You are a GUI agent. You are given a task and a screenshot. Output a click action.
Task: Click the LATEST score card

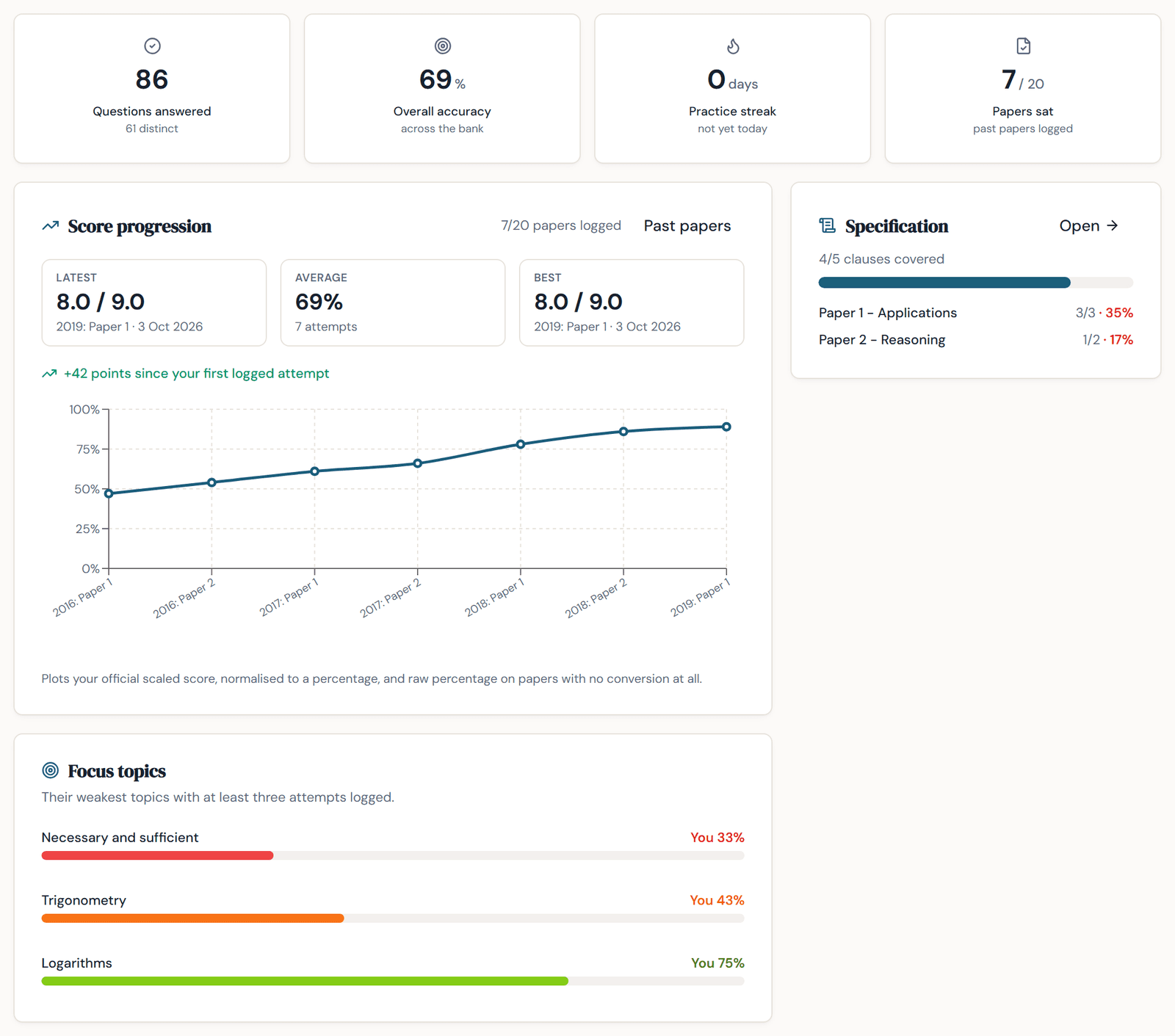[x=154, y=303]
